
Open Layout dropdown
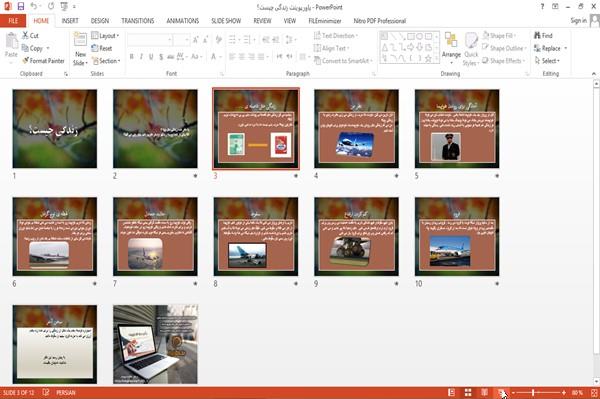click(105, 36)
